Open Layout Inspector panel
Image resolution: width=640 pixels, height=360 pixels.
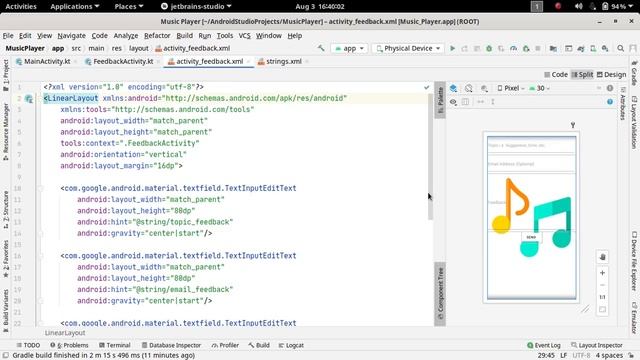click(596, 345)
